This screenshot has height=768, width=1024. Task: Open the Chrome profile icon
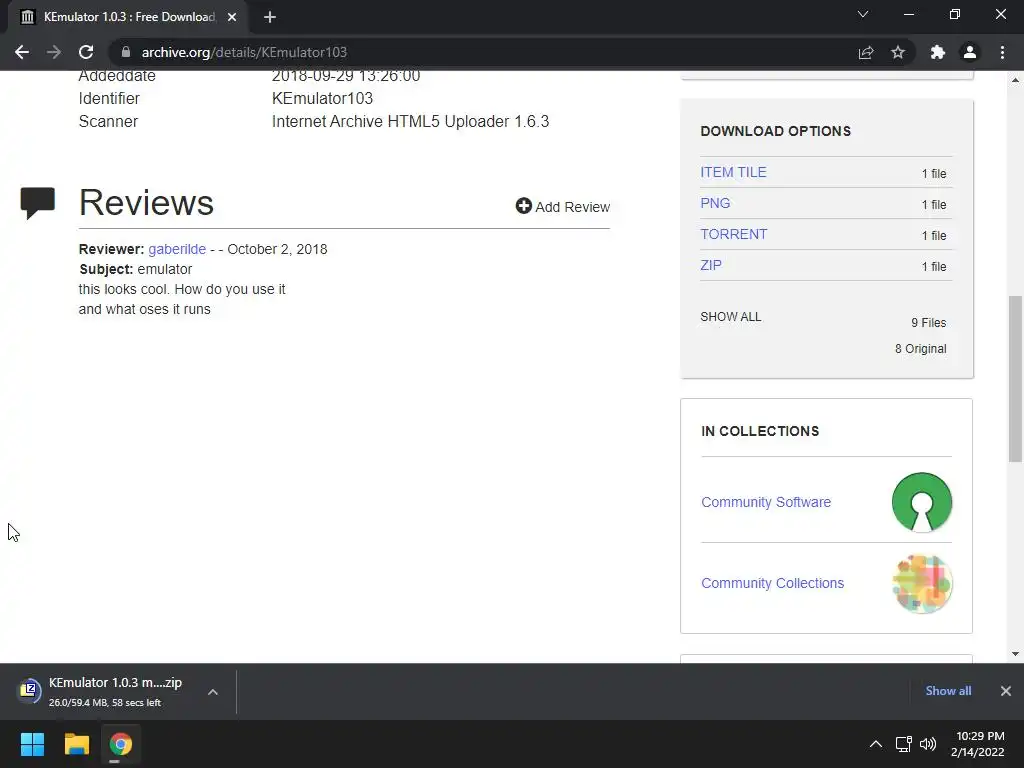970,52
